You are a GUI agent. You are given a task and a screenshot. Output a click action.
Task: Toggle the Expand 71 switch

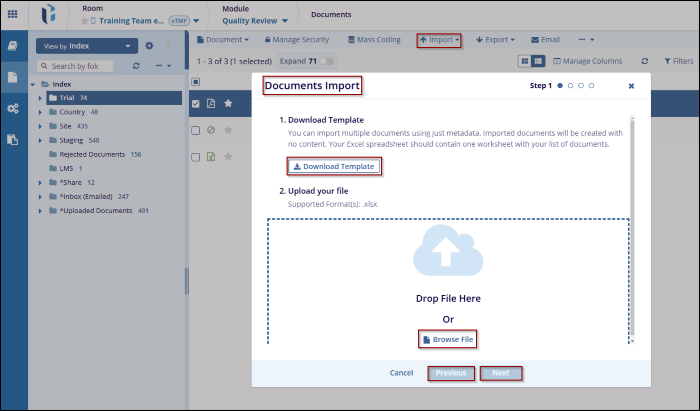[325, 61]
